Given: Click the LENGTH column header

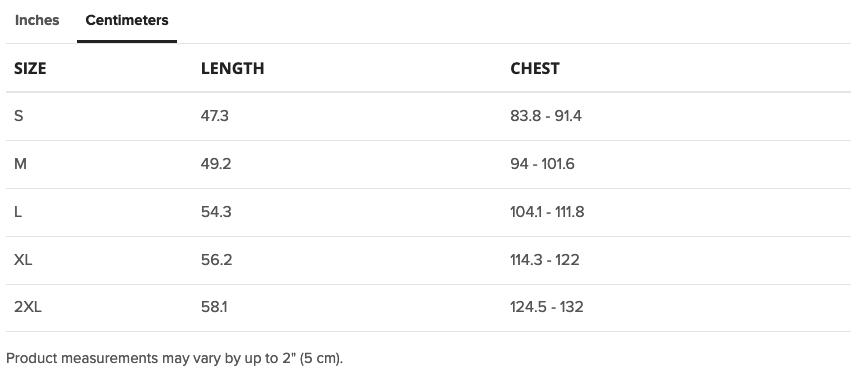Looking at the screenshot, I should pyautogui.click(x=233, y=68).
